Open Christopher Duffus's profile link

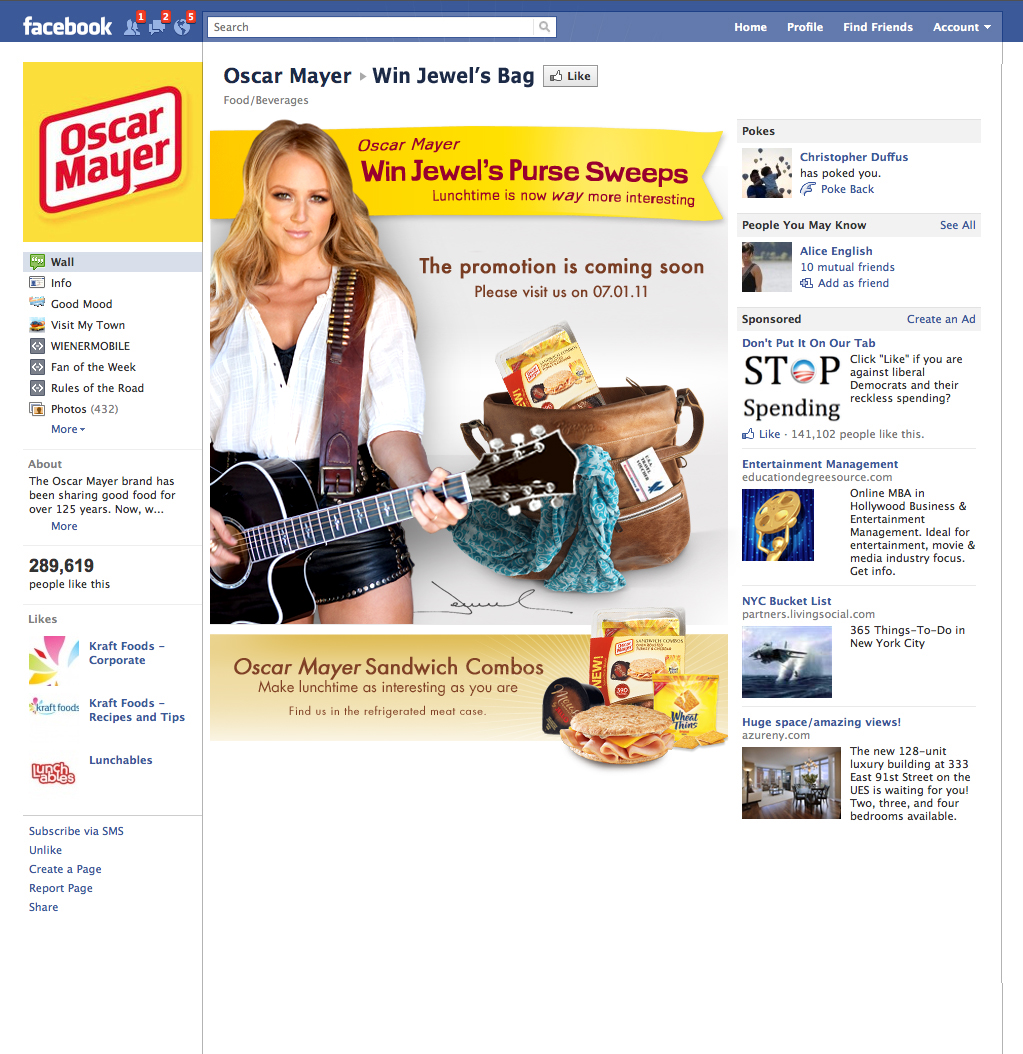click(x=854, y=157)
